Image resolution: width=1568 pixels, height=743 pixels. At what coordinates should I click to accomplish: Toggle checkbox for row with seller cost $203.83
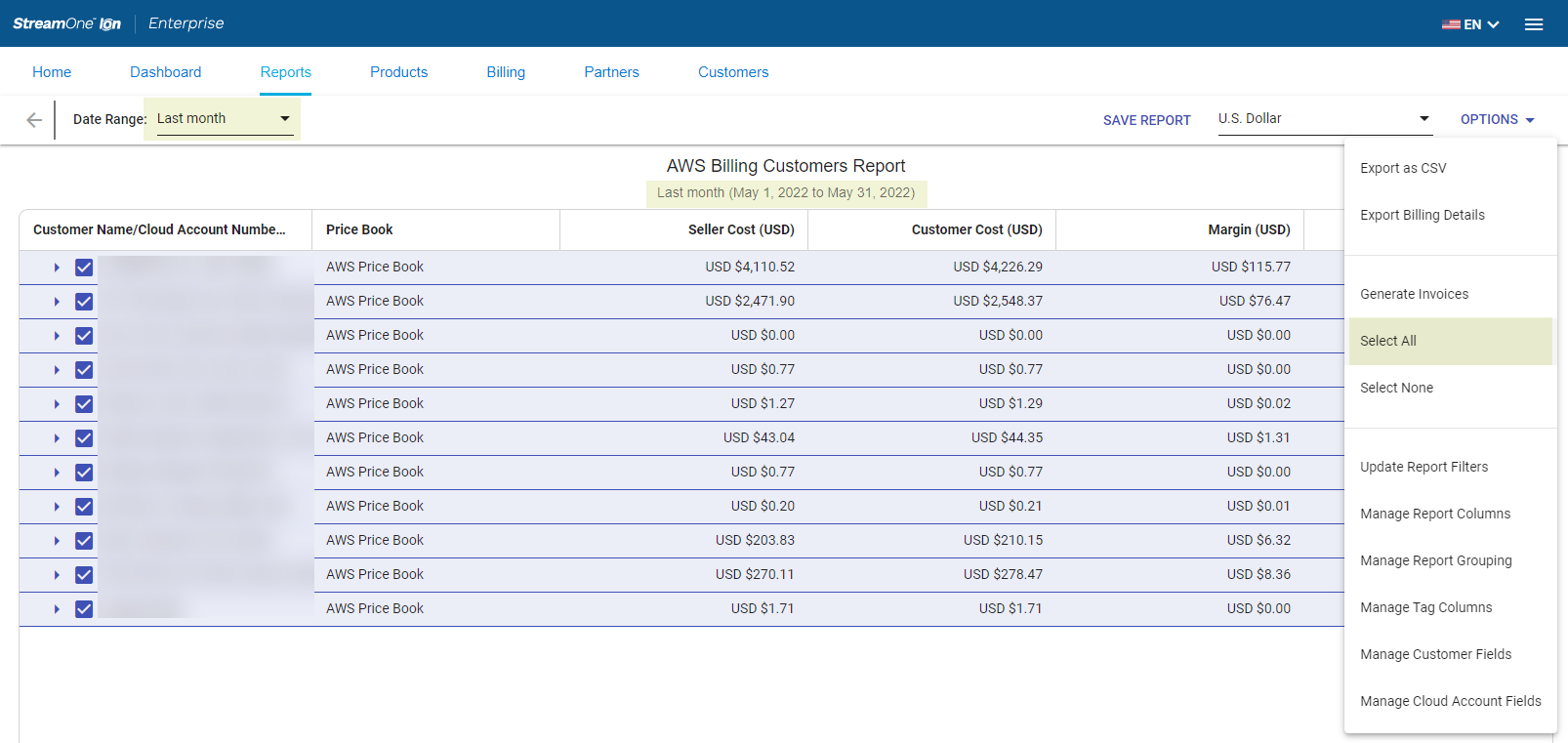pos(84,541)
